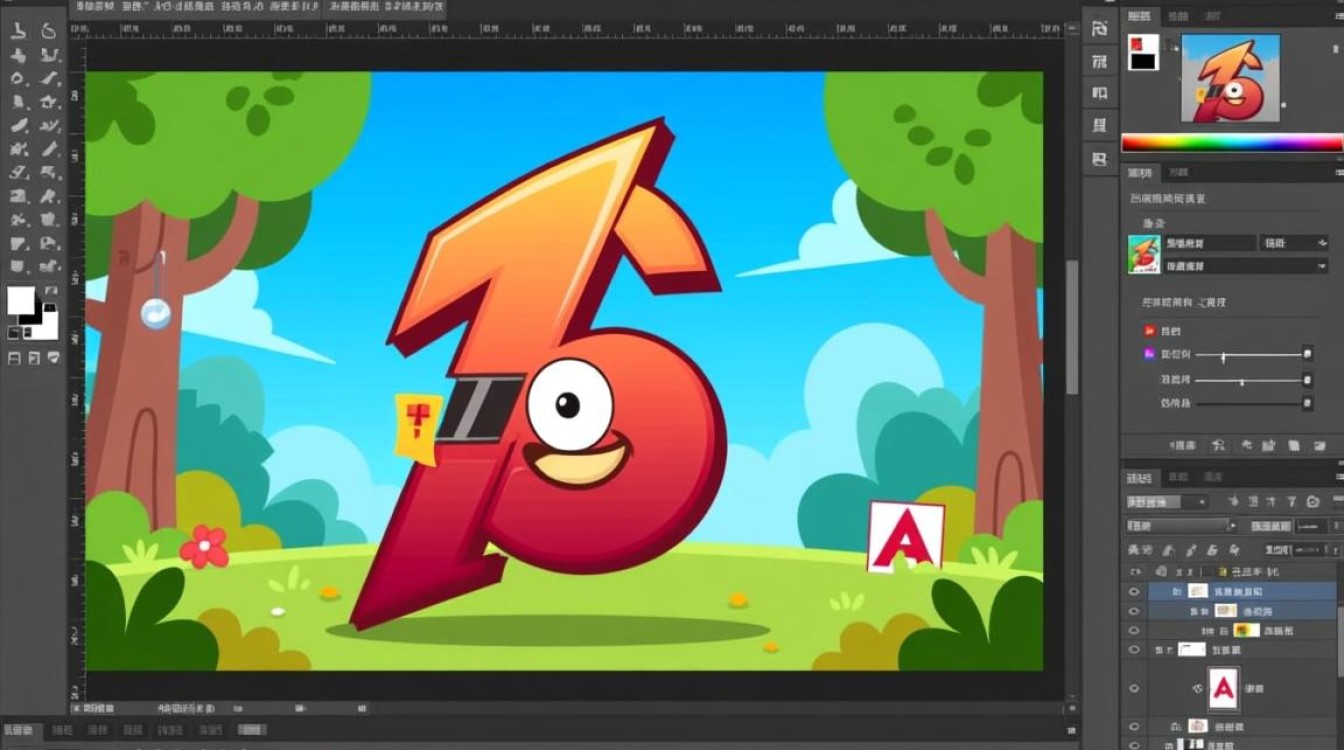Click the bottom icon in the collapsed panel strip
Viewport: 1344px width, 750px height.
(x=1100, y=159)
